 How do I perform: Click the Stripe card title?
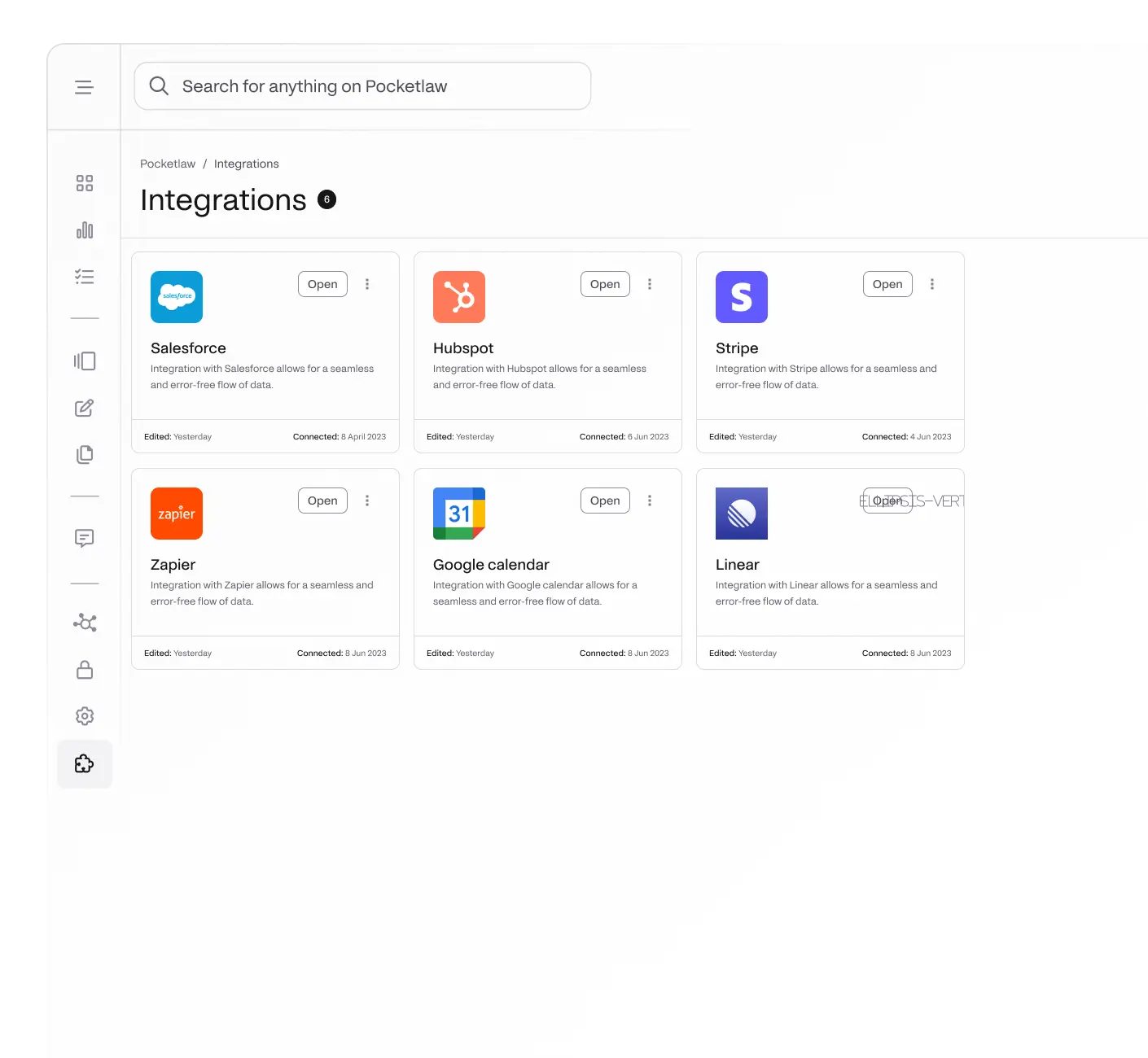737,348
